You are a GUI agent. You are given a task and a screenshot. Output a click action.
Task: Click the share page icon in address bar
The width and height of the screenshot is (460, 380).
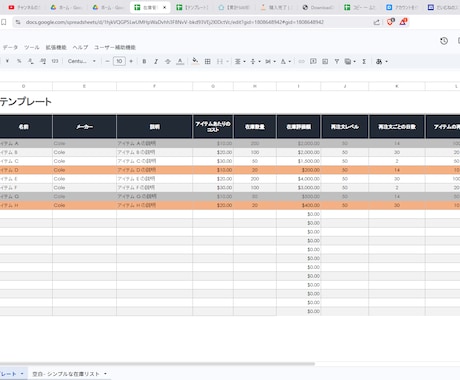(376, 22)
